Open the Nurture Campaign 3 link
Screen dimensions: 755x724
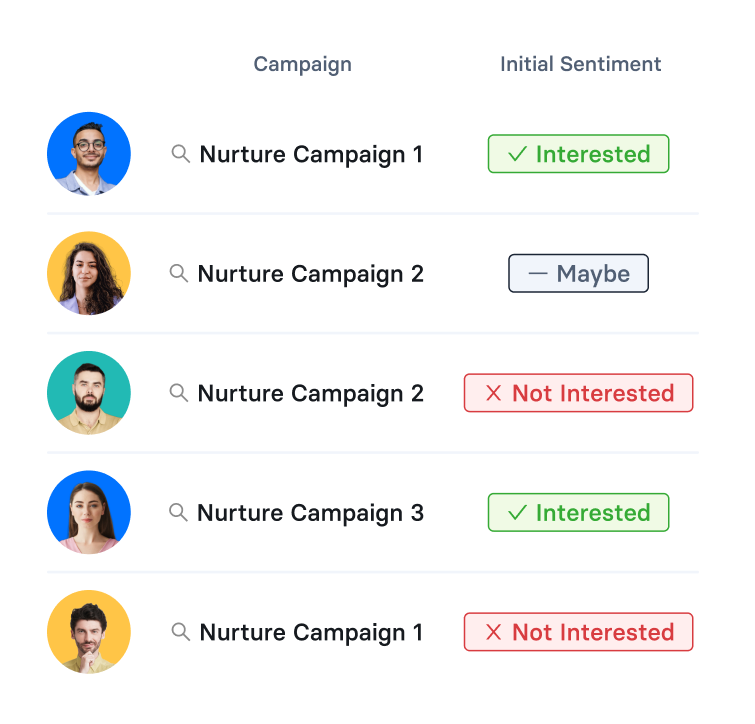(310, 512)
